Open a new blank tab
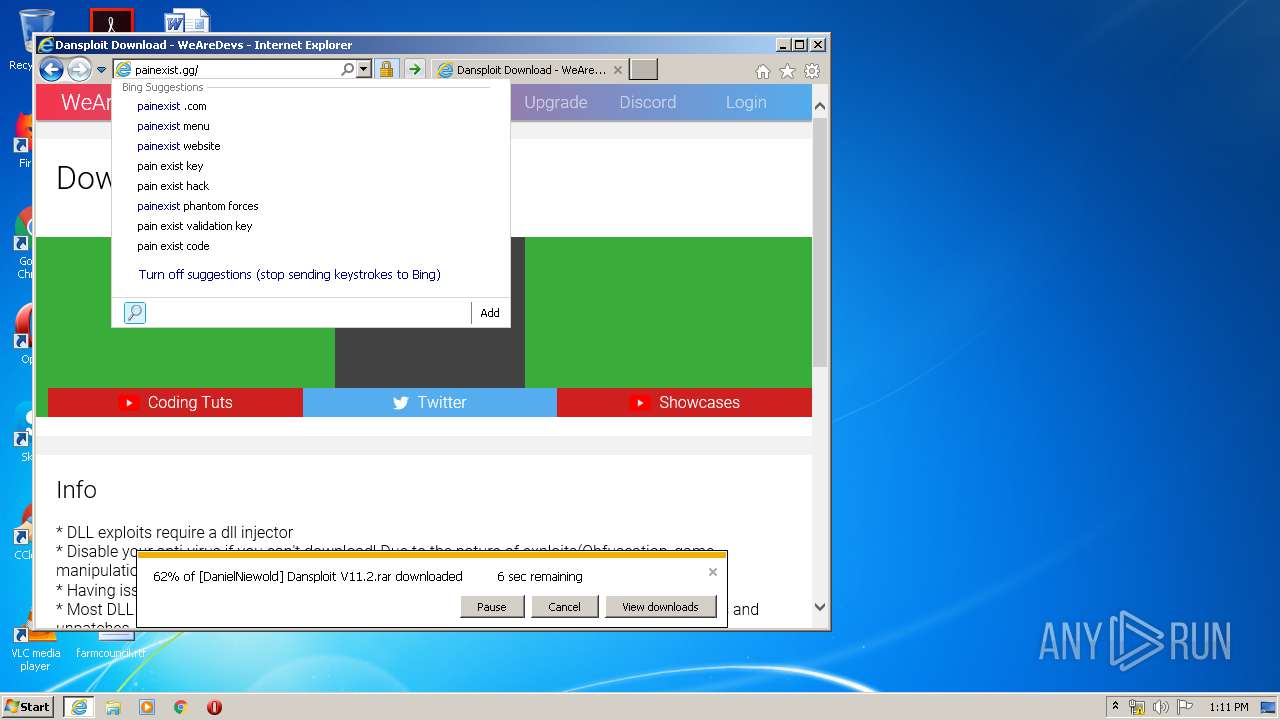 643,69
